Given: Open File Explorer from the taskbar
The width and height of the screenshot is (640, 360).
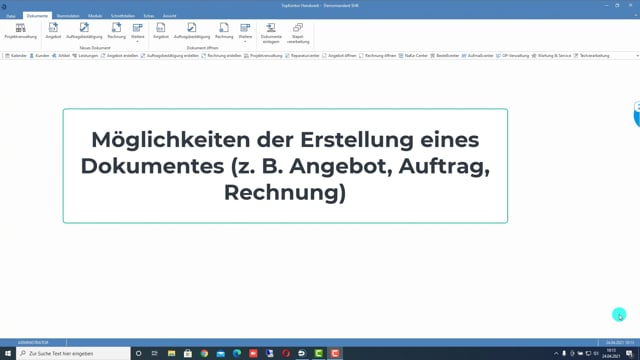Looking at the screenshot, I should (171, 353).
